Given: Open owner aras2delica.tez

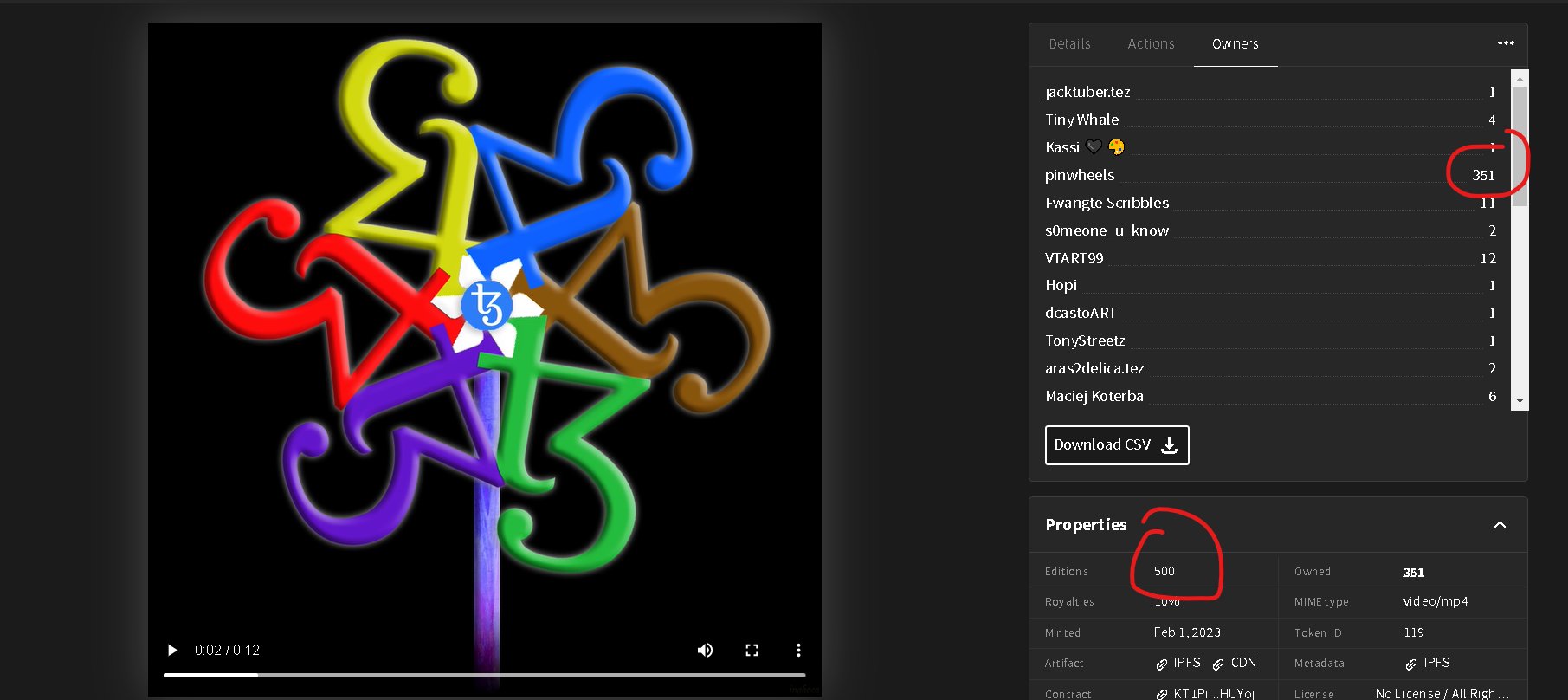Looking at the screenshot, I should point(1094,368).
